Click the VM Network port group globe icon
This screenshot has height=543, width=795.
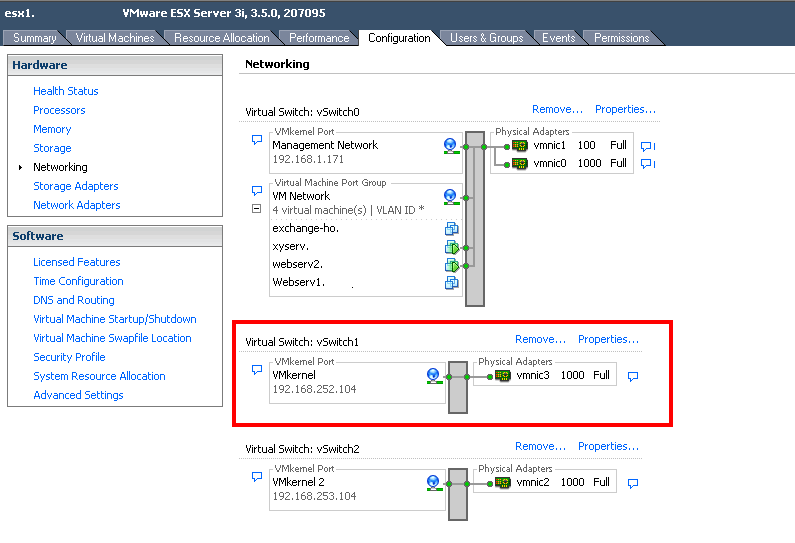click(450, 197)
